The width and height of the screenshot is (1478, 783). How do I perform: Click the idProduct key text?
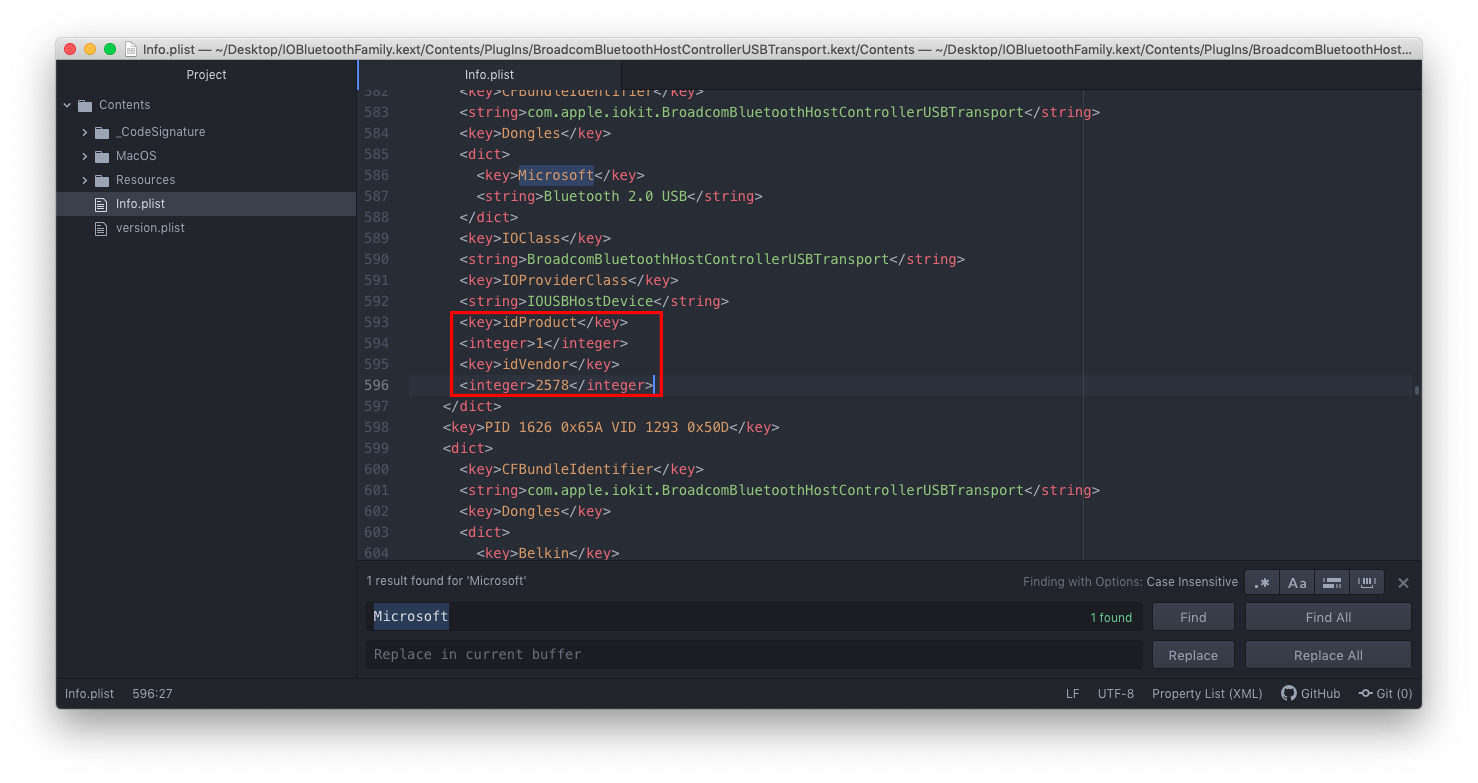[539, 322]
